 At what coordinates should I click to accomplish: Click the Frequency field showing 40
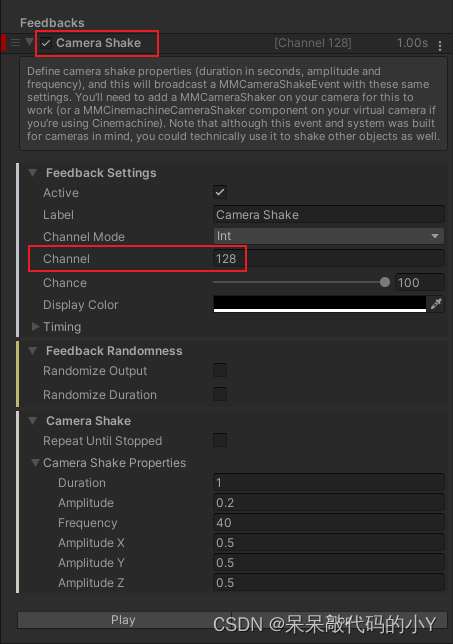[329, 523]
